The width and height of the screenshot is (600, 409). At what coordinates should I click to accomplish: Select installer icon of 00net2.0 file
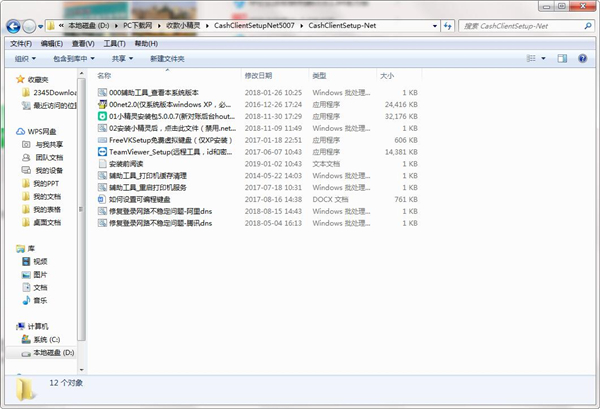(x=102, y=104)
